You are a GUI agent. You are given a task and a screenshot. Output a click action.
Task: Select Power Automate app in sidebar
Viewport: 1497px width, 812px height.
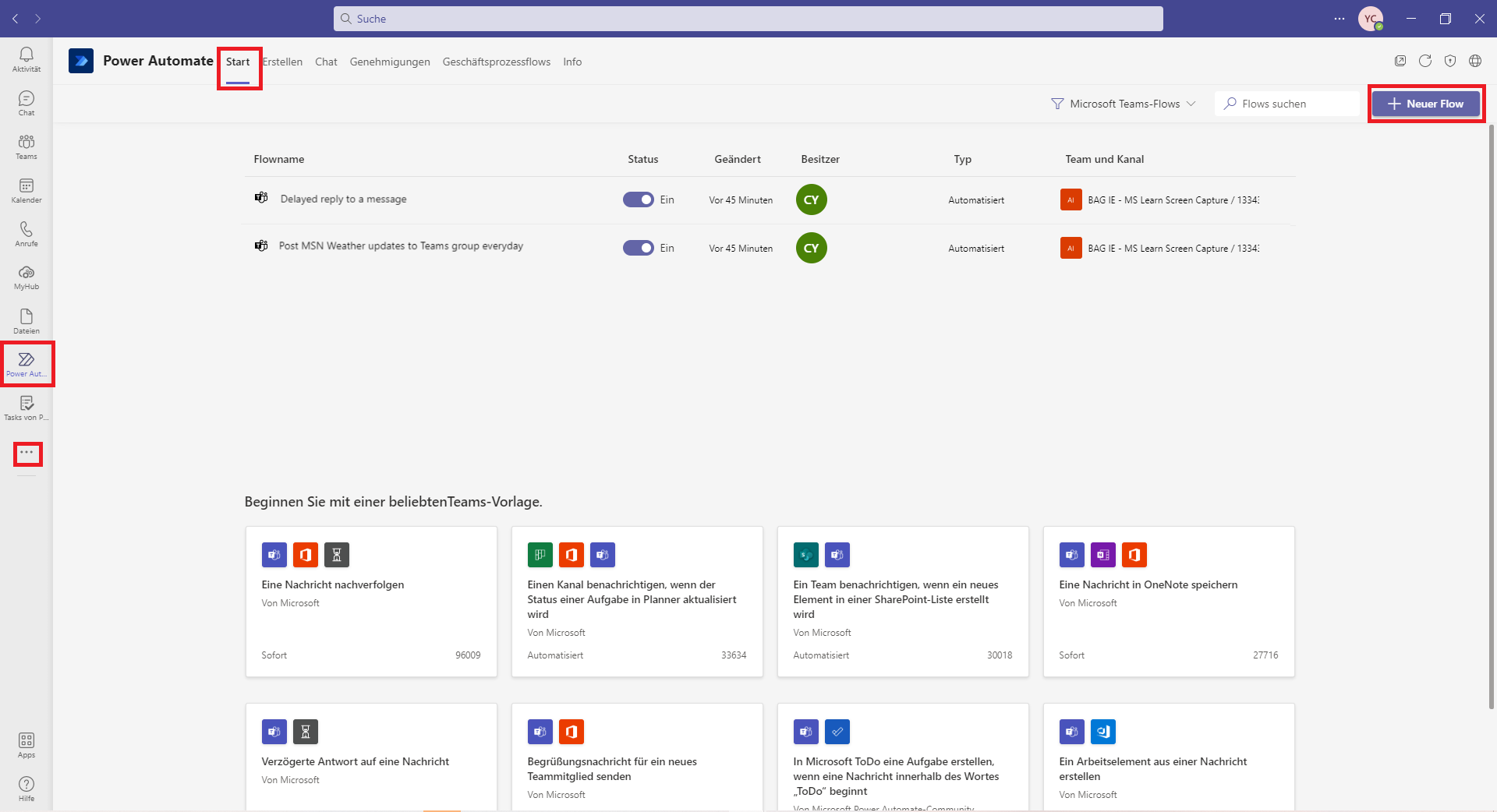pyautogui.click(x=27, y=364)
